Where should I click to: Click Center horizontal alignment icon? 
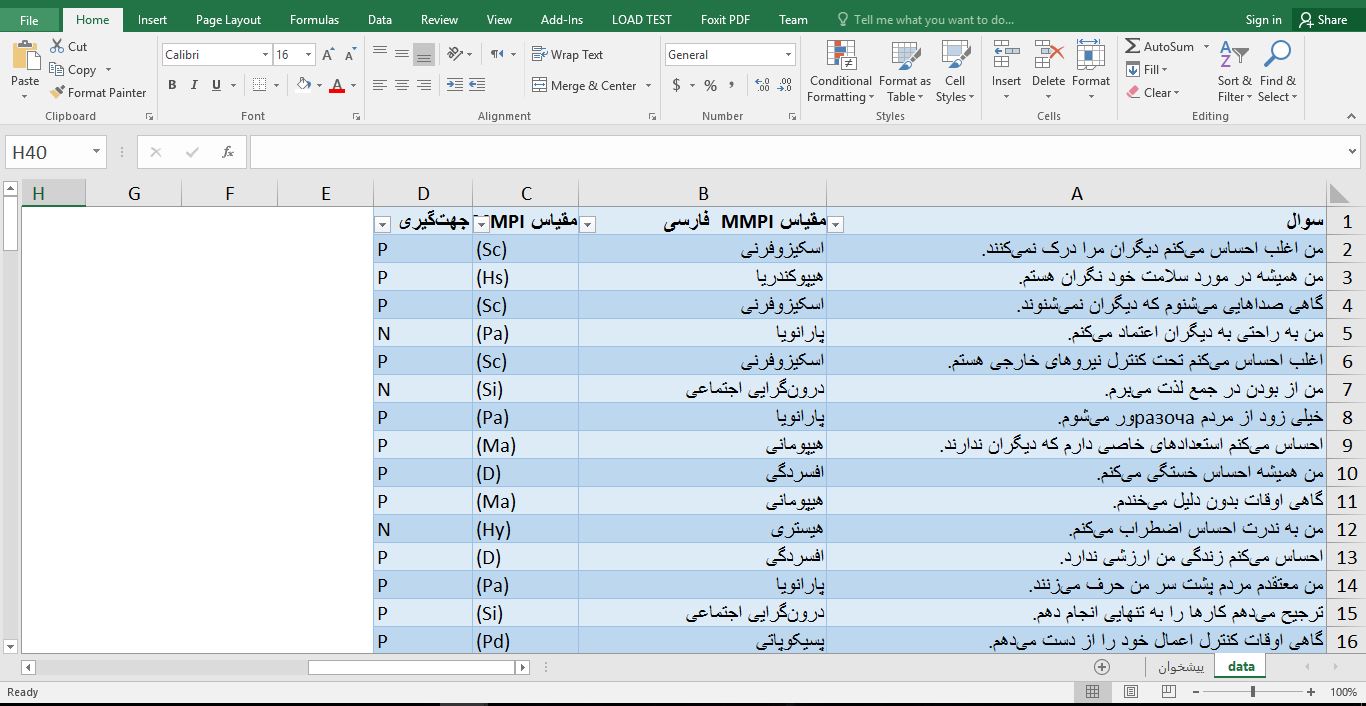[x=402, y=85]
